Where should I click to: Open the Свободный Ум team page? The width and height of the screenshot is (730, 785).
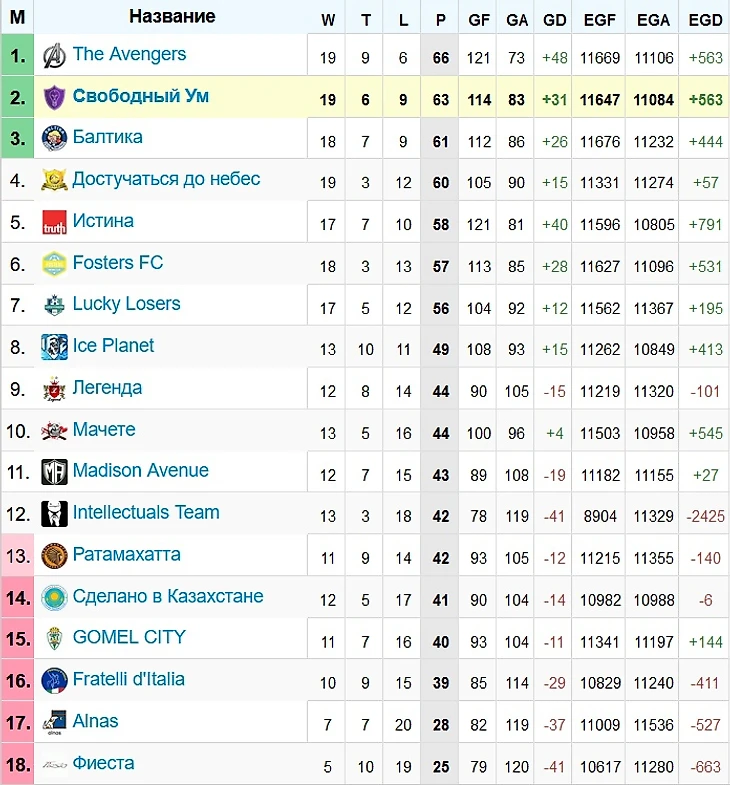[141, 97]
